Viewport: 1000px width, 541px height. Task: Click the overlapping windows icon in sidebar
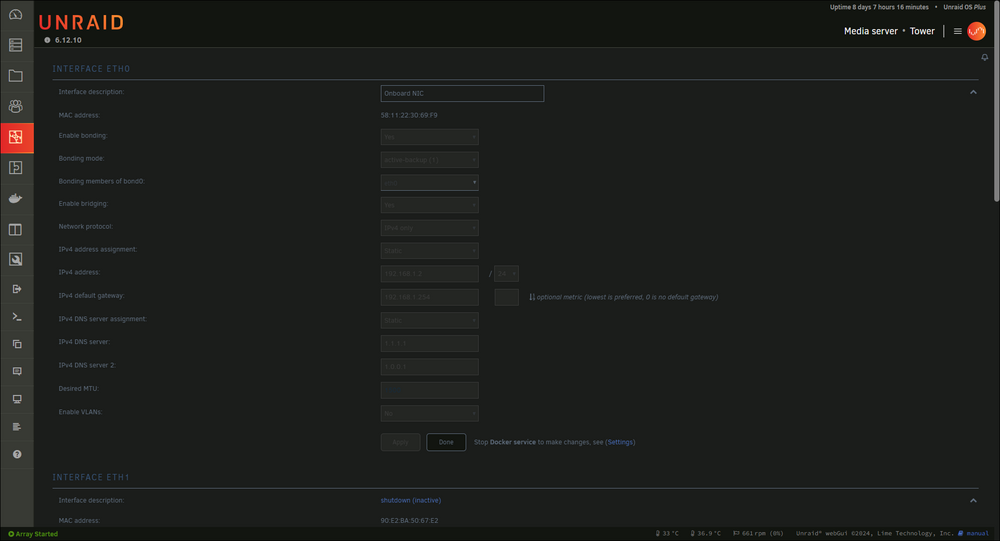coord(17,344)
